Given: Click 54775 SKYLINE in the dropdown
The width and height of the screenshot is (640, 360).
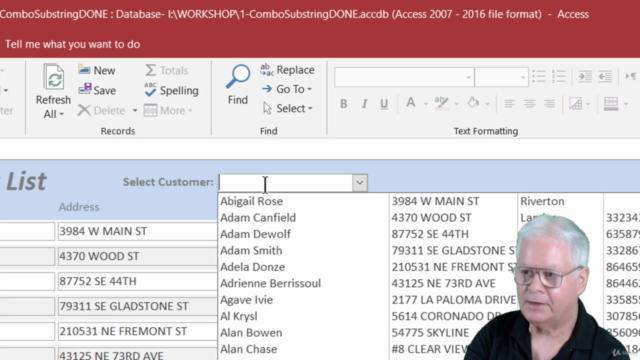Looking at the screenshot, I should point(430,333).
